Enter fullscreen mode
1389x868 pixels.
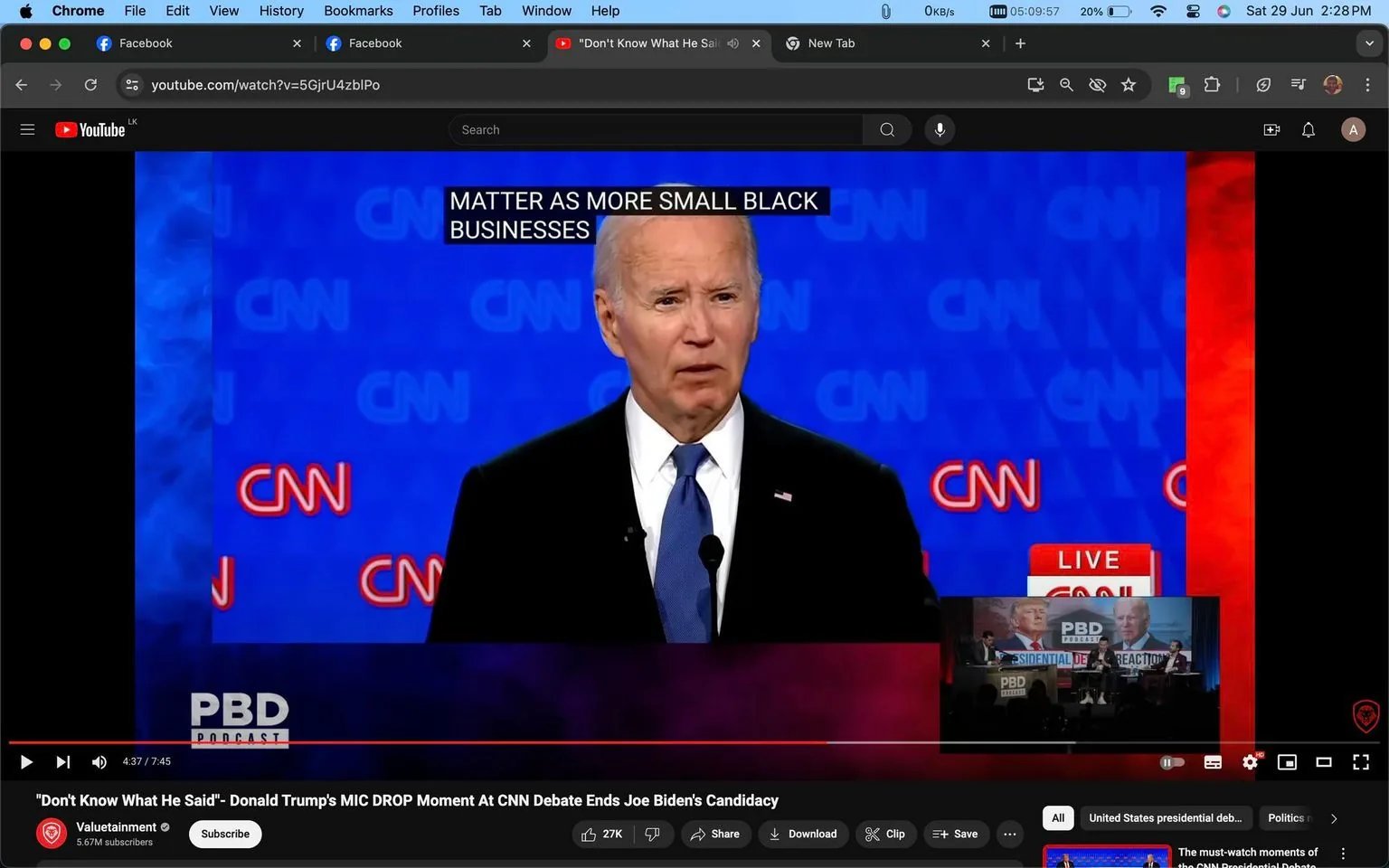(x=1361, y=762)
